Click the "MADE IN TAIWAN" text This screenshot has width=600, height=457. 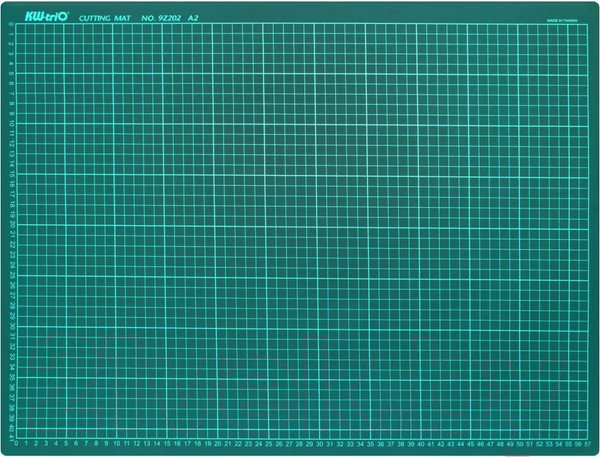tap(562, 21)
